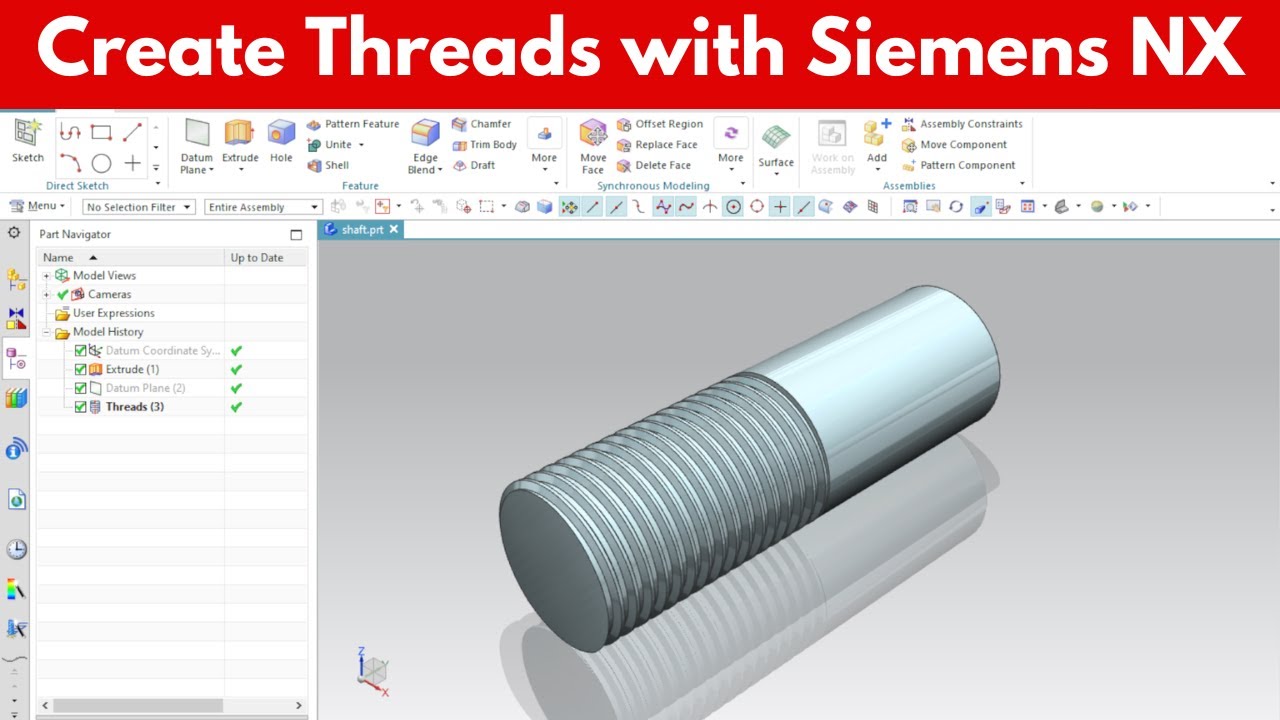Click the Edge Blend icon
1280x720 pixels.
coord(425,134)
